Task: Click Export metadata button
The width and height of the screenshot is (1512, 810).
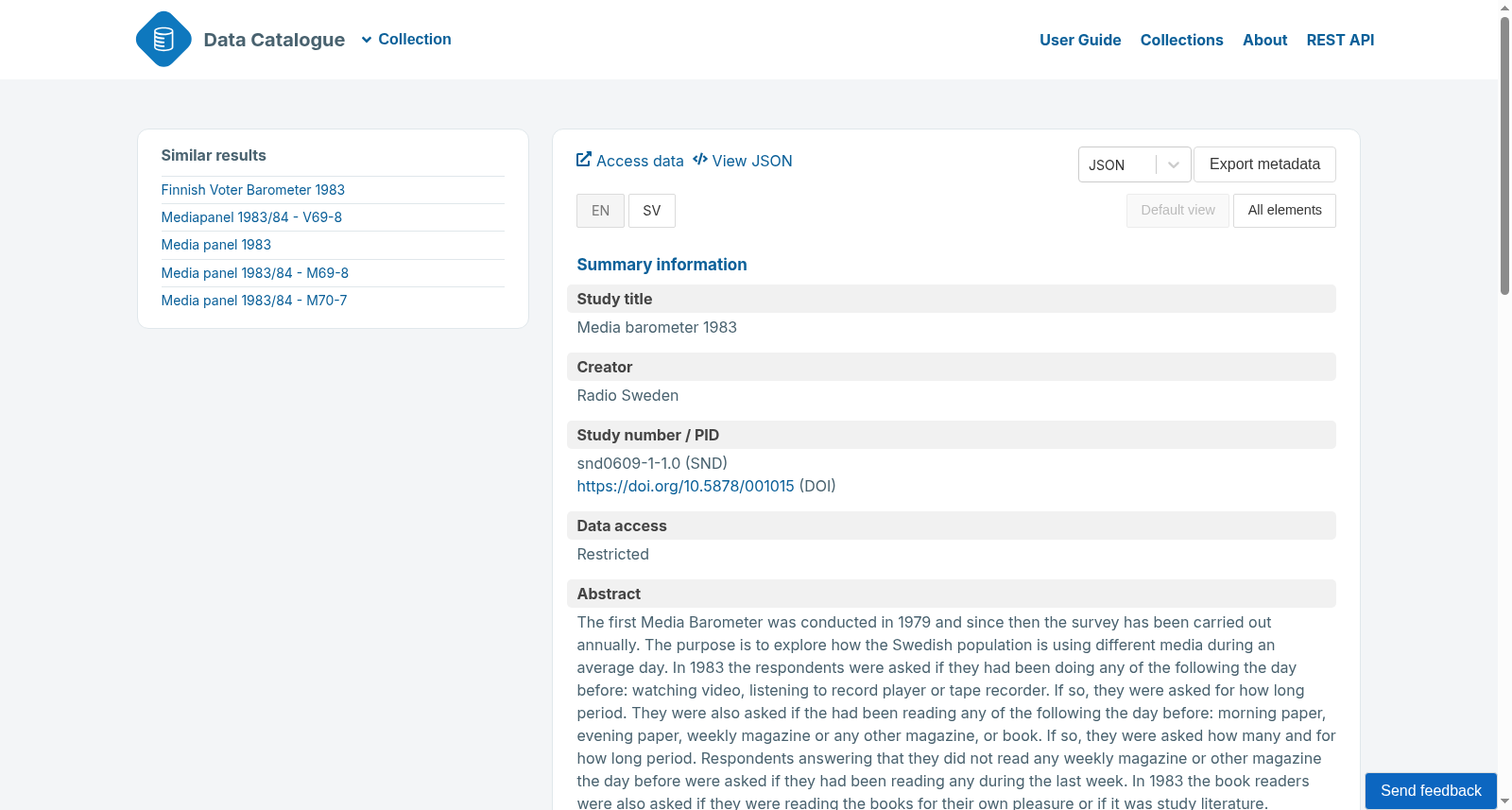Action: pos(1264,164)
